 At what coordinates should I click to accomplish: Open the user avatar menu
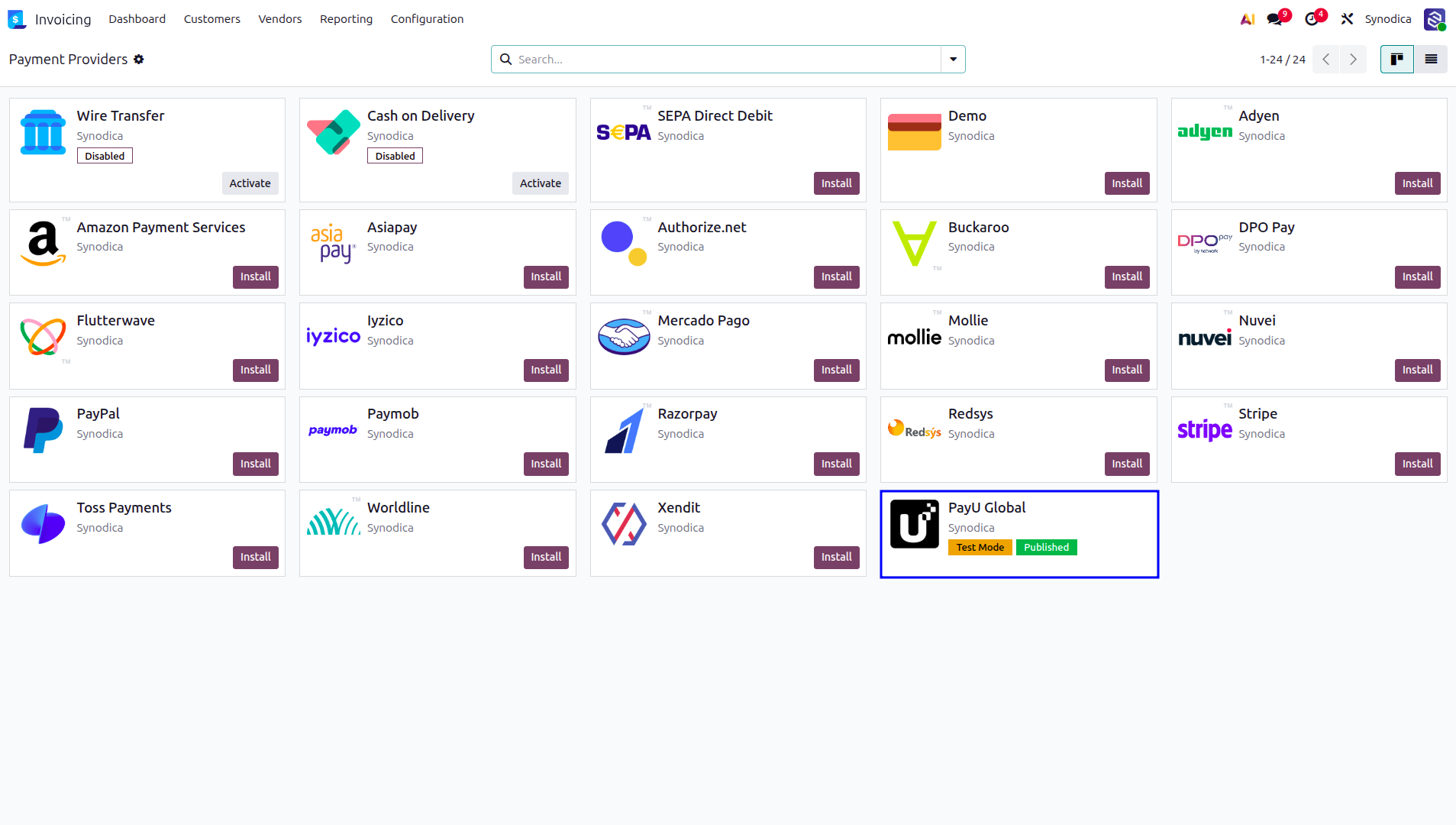(x=1435, y=19)
